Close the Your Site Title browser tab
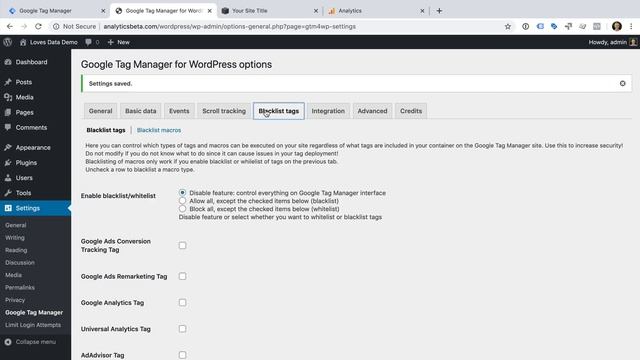The width and height of the screenshot is (640, 360). [316, 11]
